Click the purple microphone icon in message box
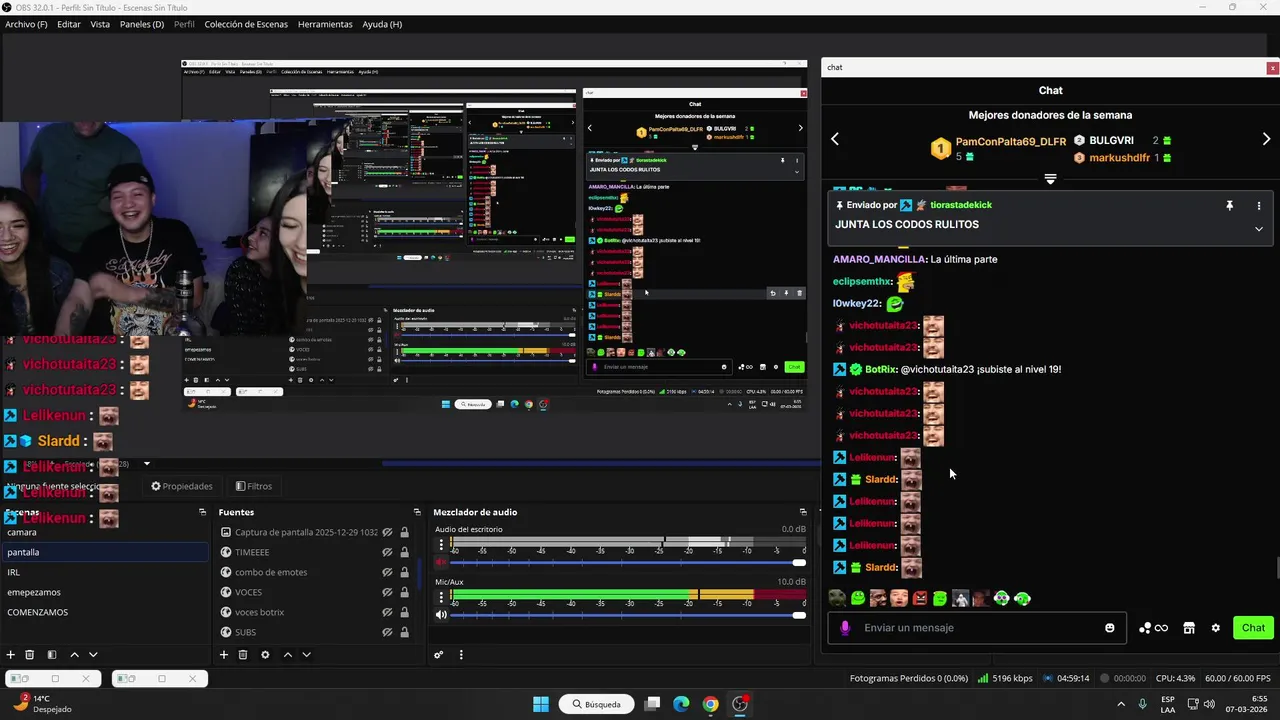1280x720 pixels. [x=845, y=628]
